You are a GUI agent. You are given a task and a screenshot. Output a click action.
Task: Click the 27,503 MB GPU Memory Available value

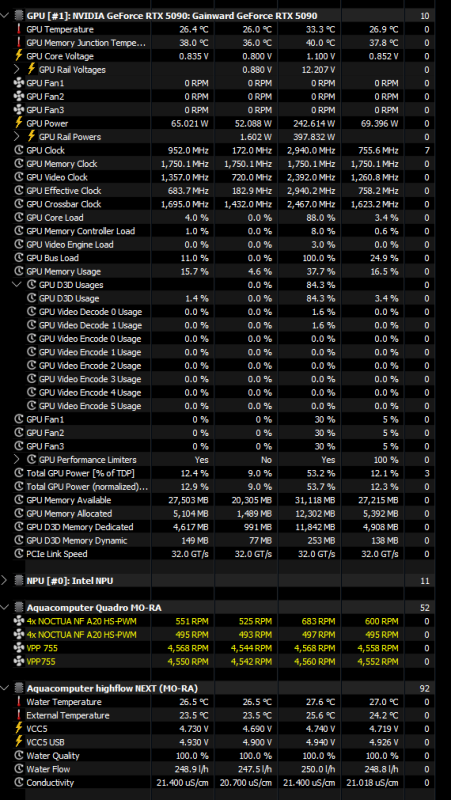(x=188, y=500)
